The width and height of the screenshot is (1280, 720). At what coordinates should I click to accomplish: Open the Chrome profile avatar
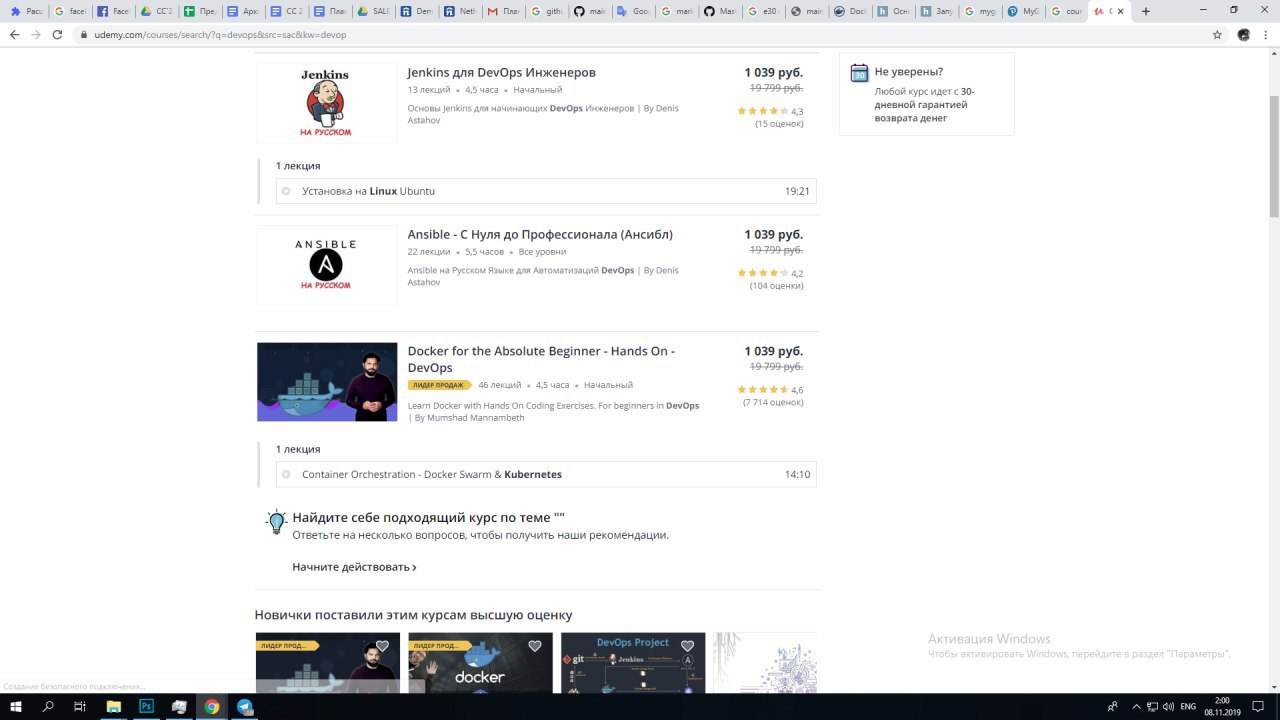(x=1243, y=34)
